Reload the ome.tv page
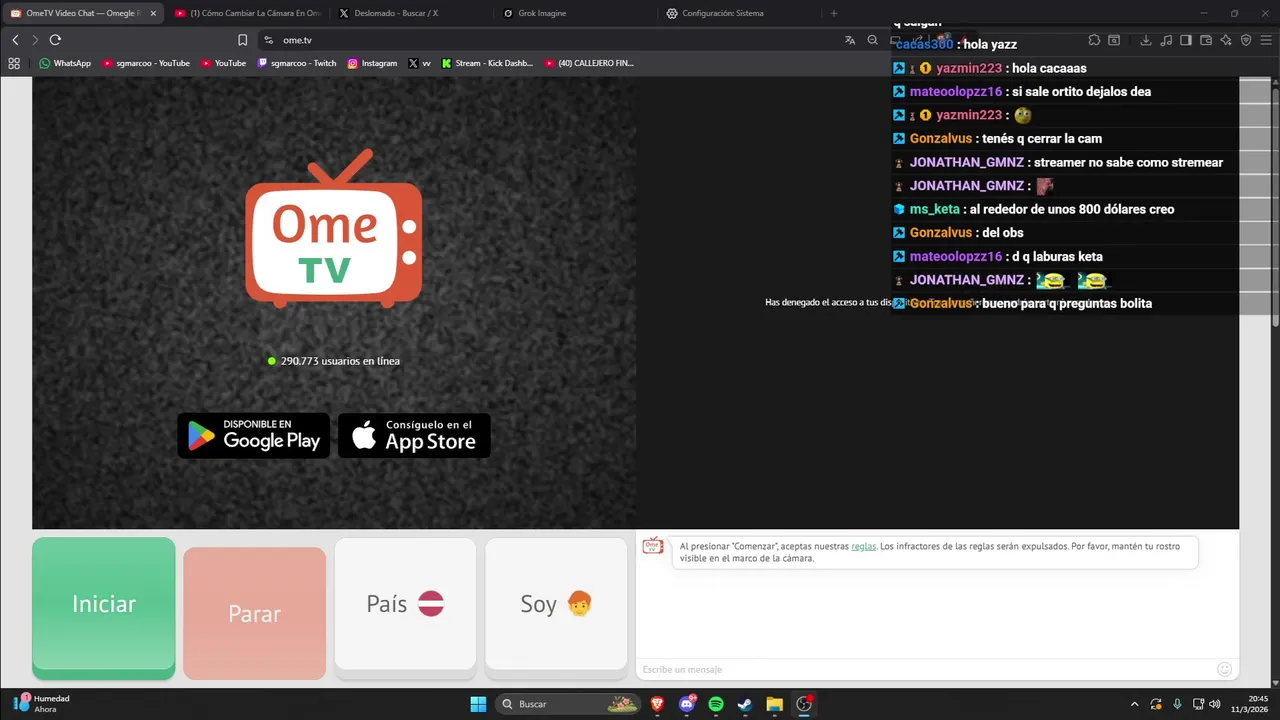1280x720 pixels. coord(55,40)
